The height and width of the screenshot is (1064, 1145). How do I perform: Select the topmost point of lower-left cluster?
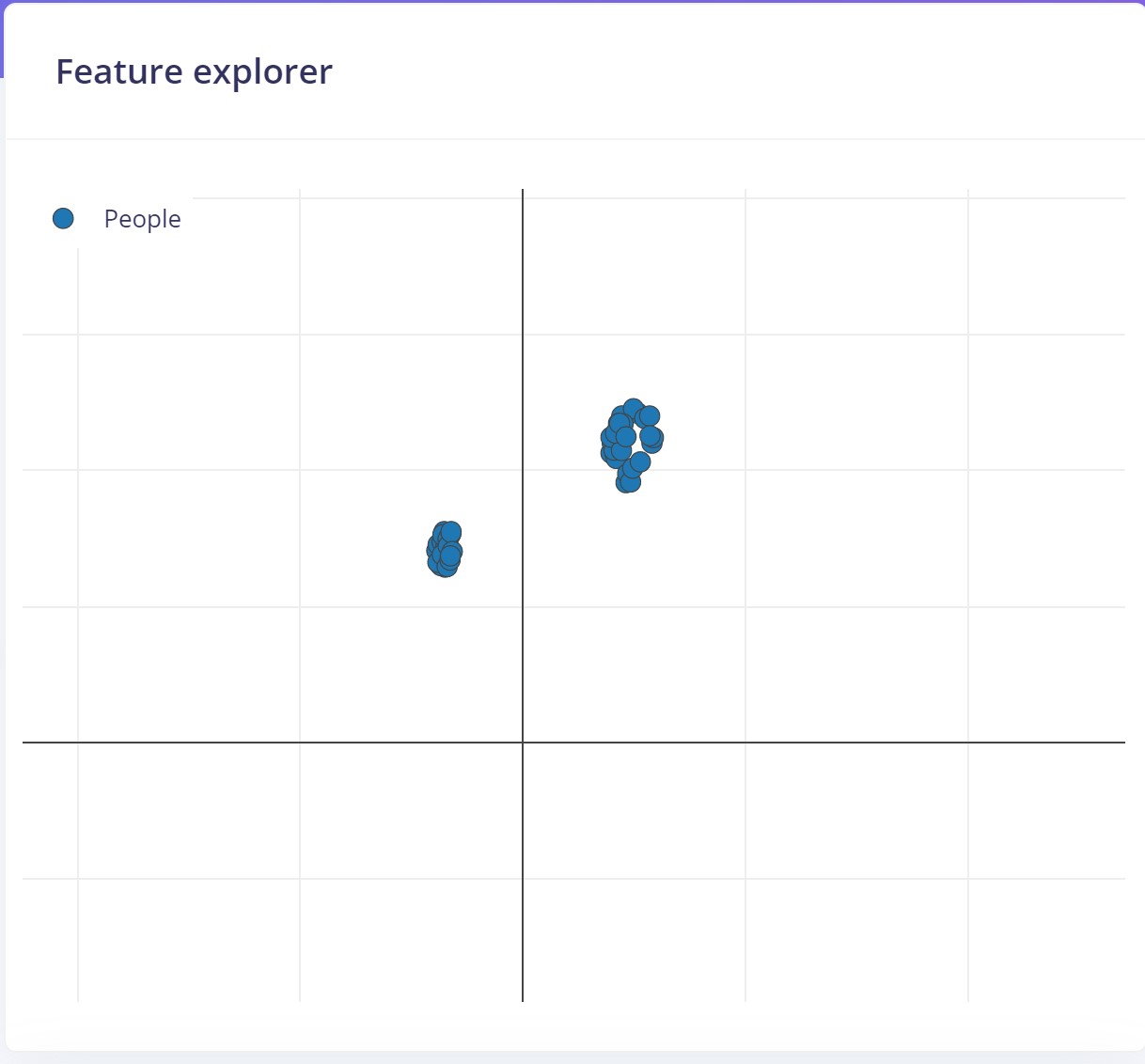(x=451, y=532)
